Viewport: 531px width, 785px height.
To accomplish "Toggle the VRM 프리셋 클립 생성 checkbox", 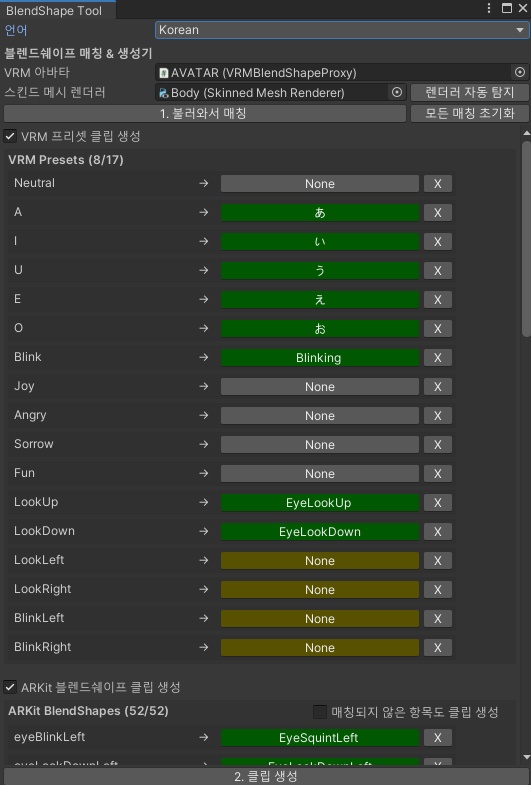I will click(10, 136).
